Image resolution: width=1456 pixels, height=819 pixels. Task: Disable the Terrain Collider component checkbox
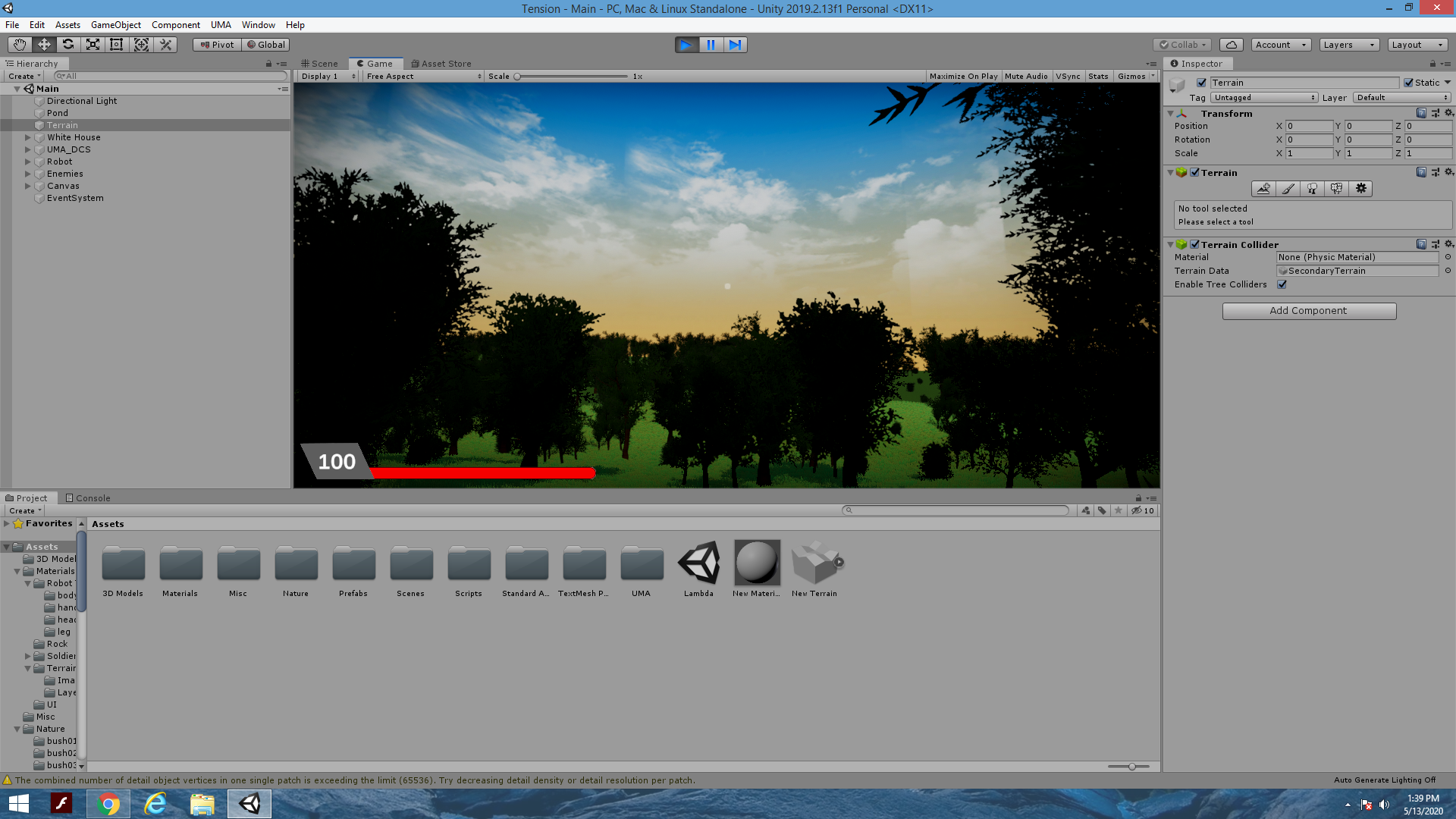tap(1195, 244)
